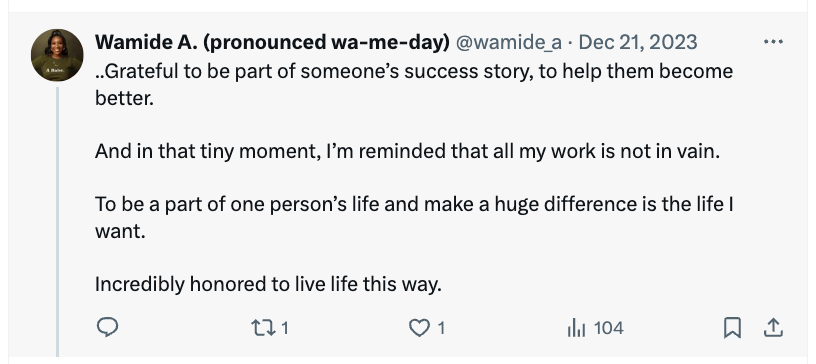Click the @wamide_a handle
Screen dimensions: 816x364
pos(508,42)
